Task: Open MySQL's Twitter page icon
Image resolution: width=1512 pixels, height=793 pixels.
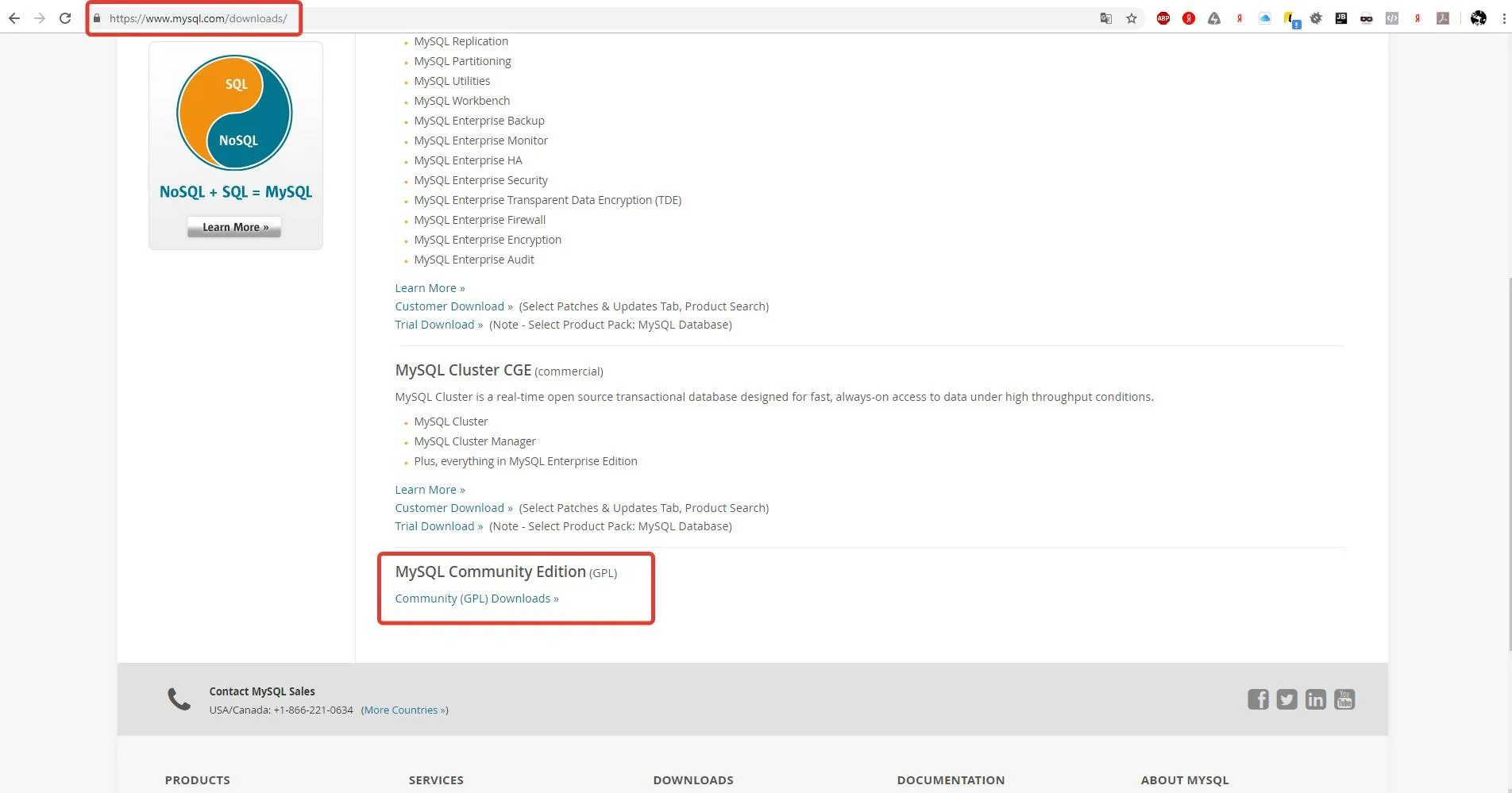Action: pos(1286,699)
